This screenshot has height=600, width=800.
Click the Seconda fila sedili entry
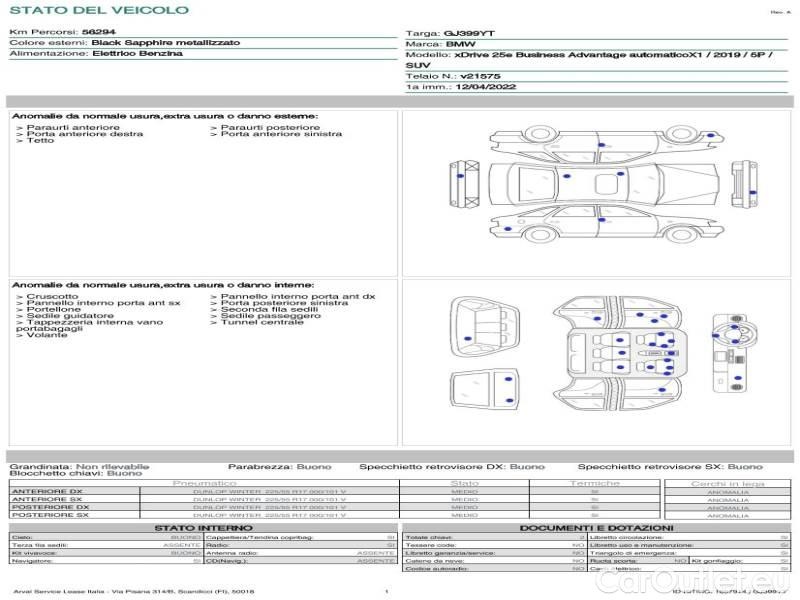click(x=264, y=309)
